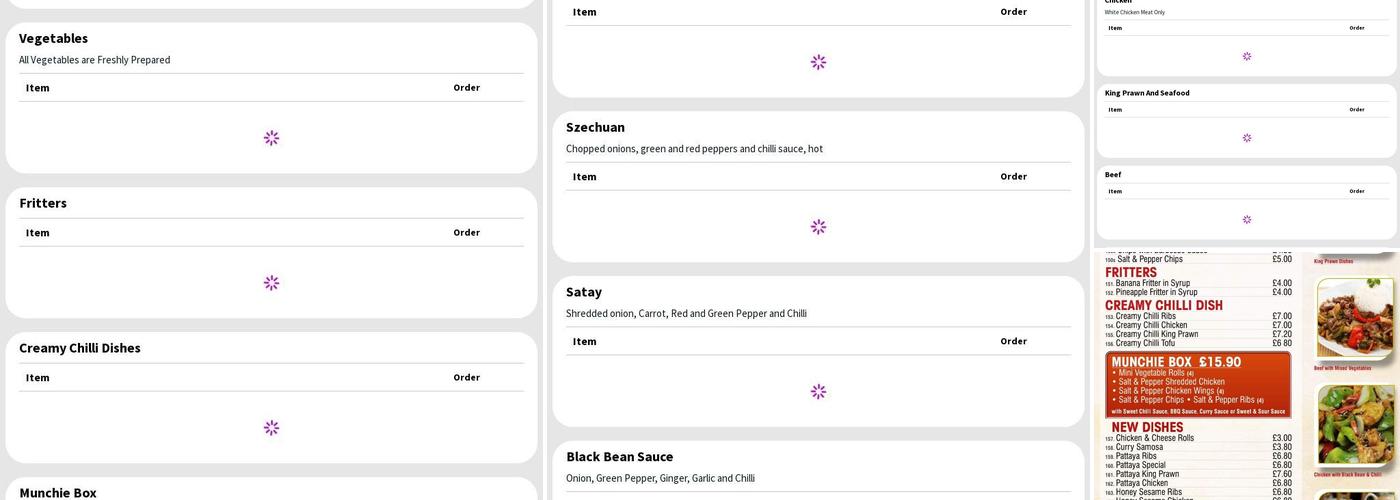Click the Item column header in Satay

pos(584,342)
